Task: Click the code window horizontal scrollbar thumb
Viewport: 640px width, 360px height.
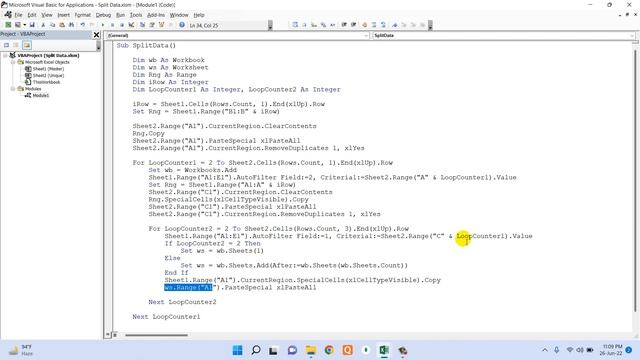Action: pos(156,335)
